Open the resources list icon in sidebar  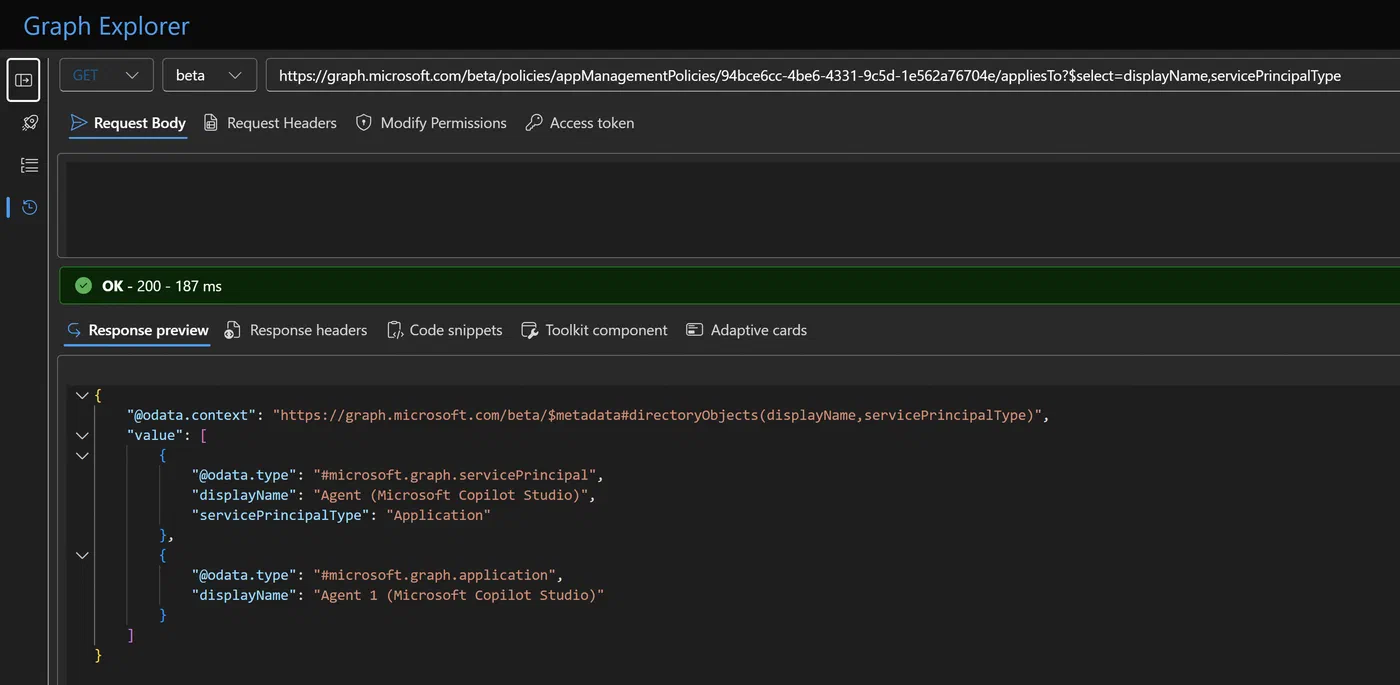[29, 165]
